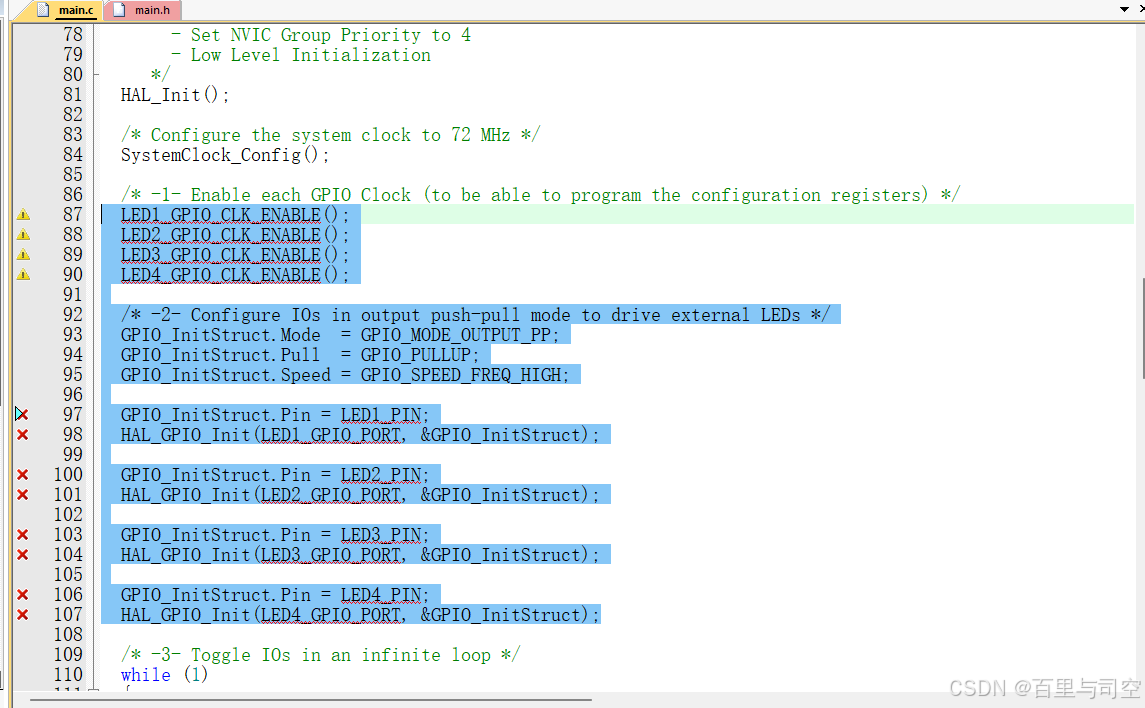
Task: Click GPIO_SPEED_FREQ_HIGH value
Action: click(461, 375)
